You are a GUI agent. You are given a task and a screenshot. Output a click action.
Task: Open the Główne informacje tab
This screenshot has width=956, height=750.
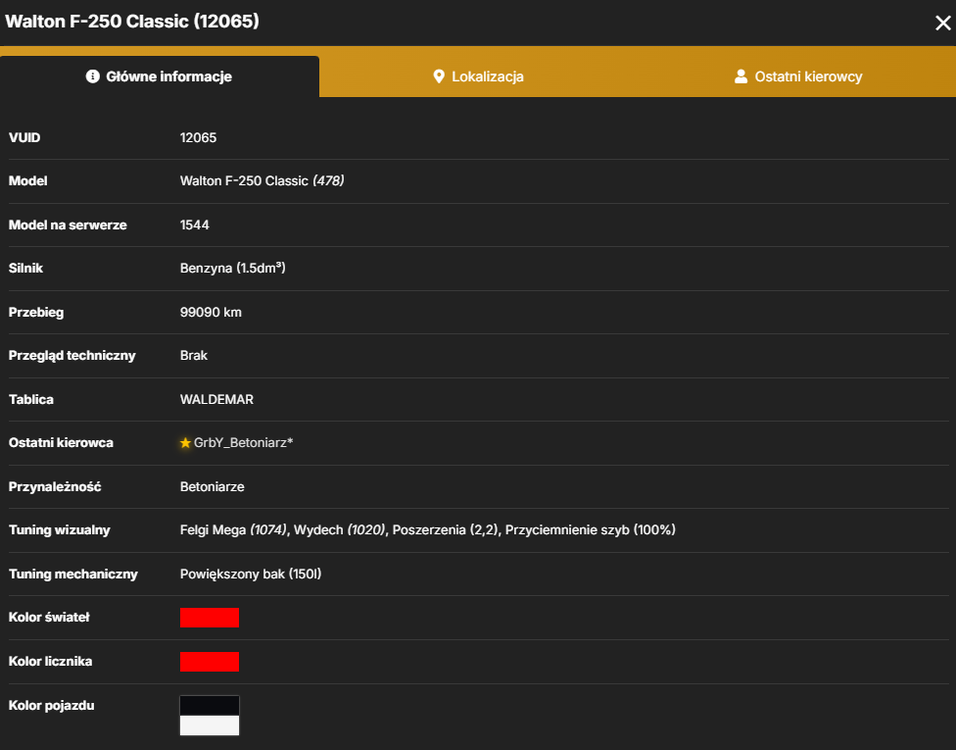point(159,76)
